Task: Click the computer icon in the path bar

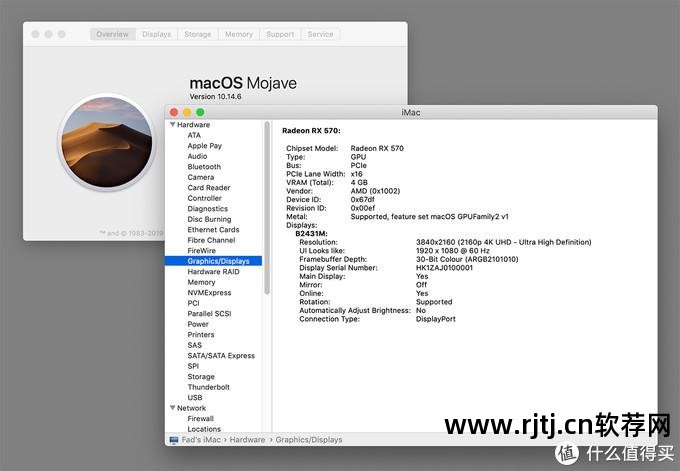Action: 174,440
